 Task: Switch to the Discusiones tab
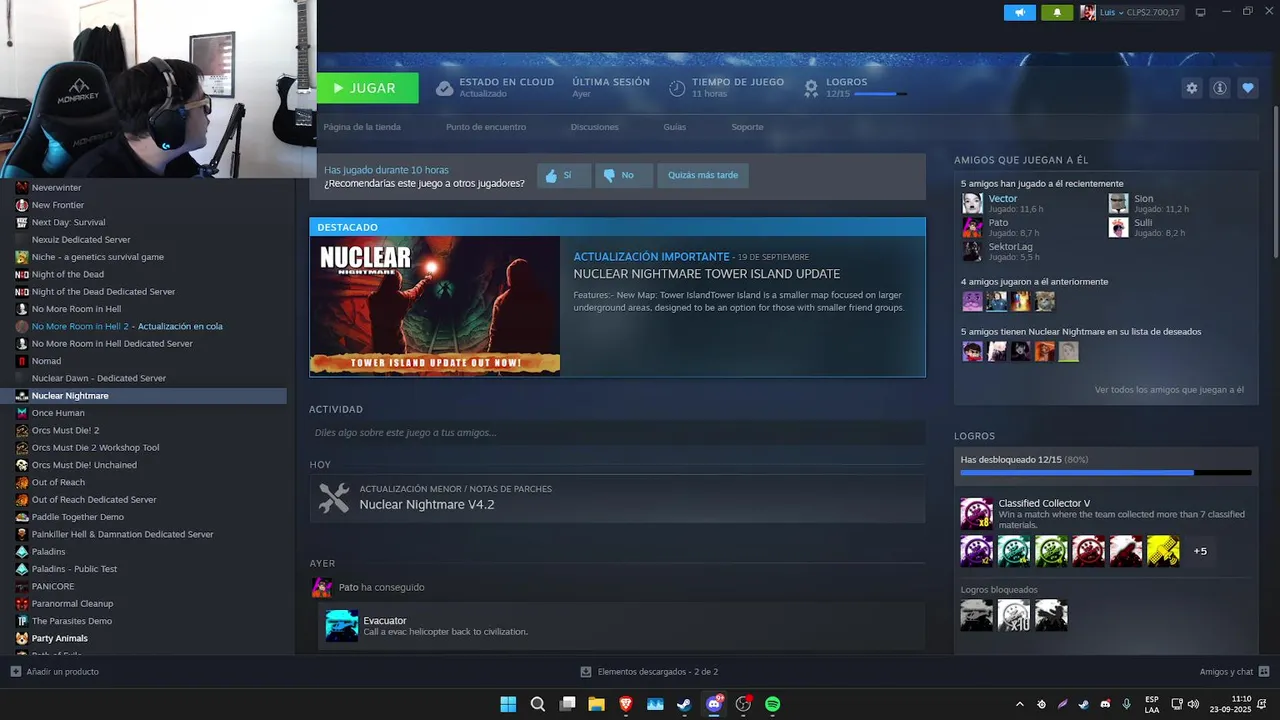click(594, 127)
